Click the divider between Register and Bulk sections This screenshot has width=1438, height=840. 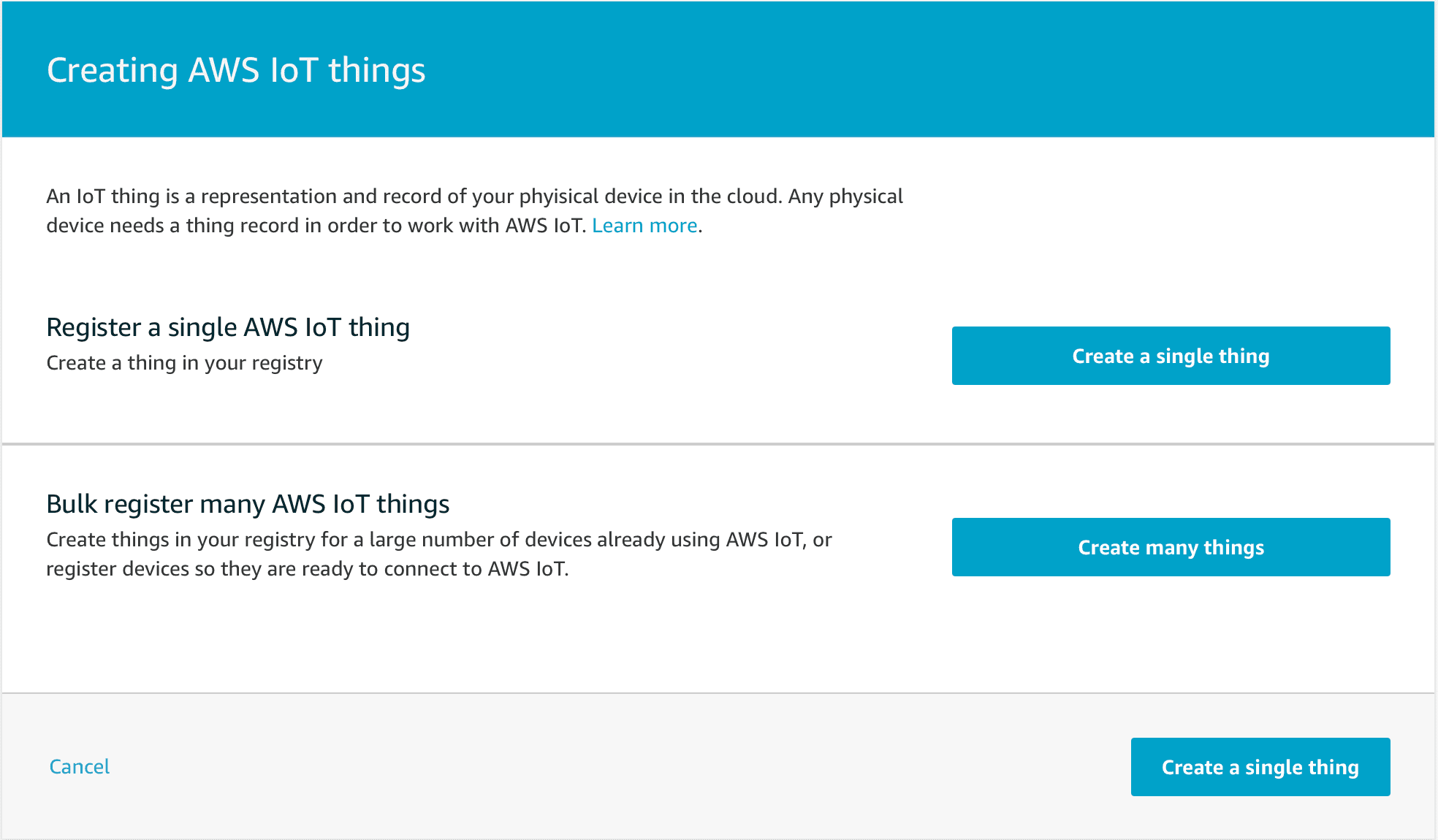pyautogui.click(x=718, y=443)
